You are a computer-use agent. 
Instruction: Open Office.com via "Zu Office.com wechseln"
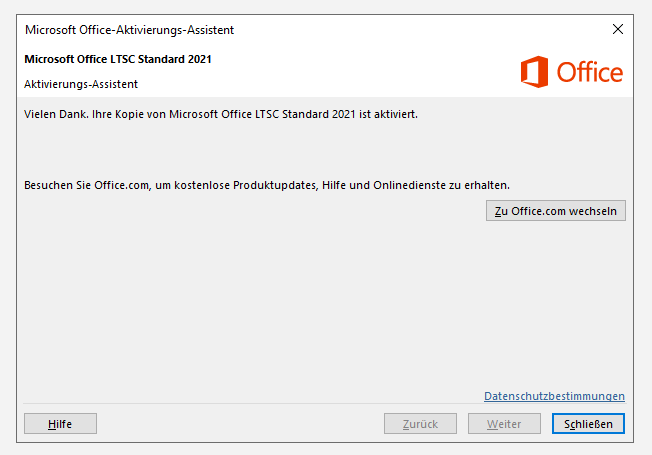pyautogui.click(x=555, y=210)
